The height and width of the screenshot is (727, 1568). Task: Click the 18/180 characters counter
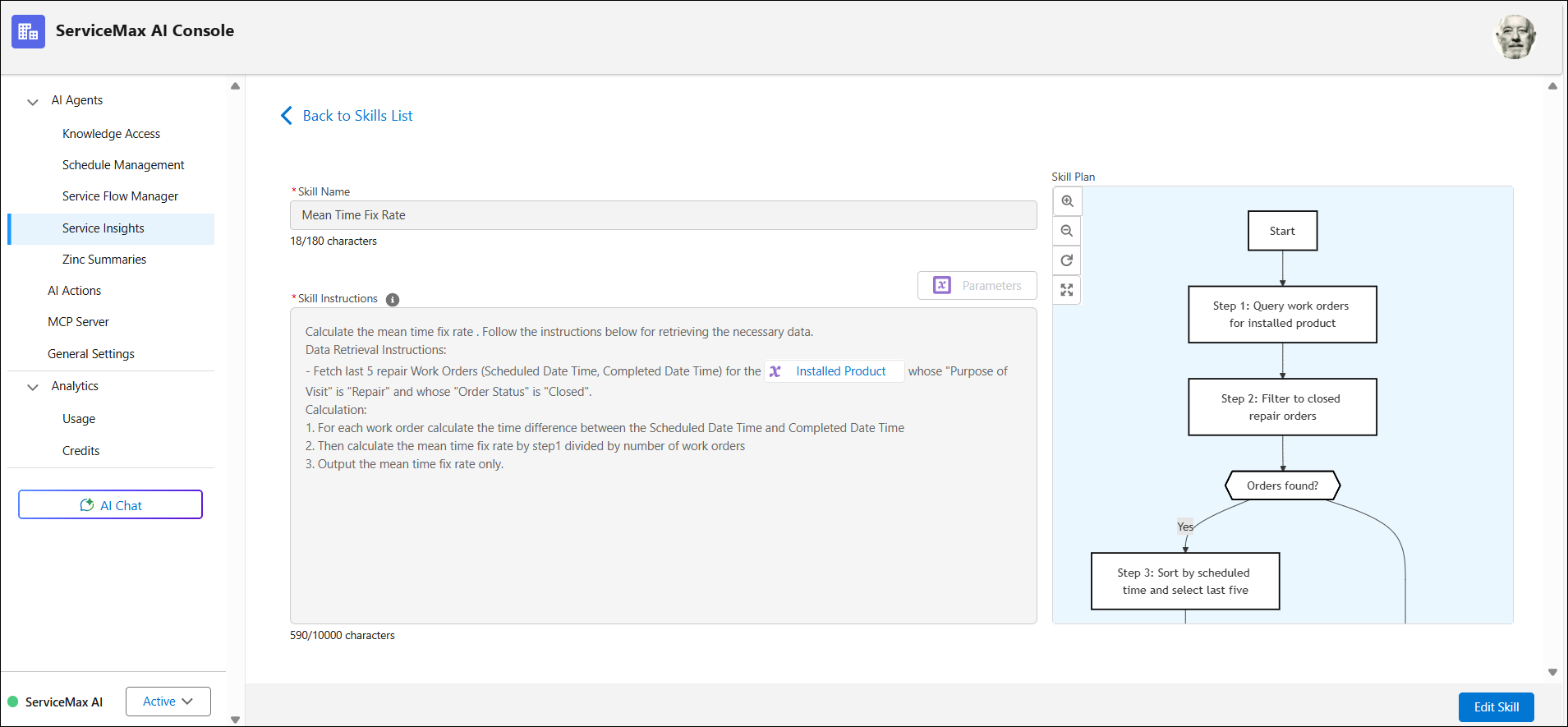coord(333,242)
